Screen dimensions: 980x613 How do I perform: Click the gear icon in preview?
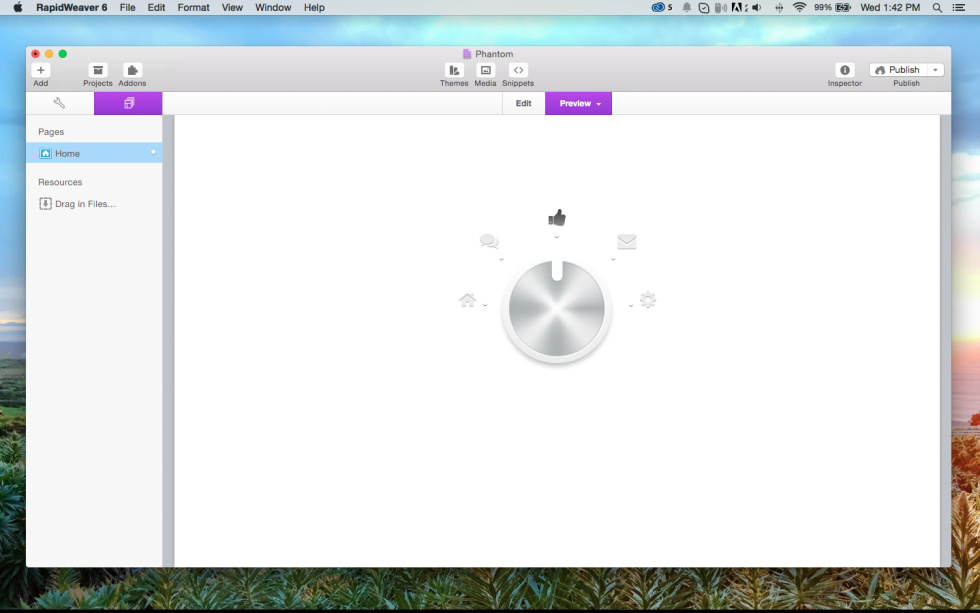[648, 299]
